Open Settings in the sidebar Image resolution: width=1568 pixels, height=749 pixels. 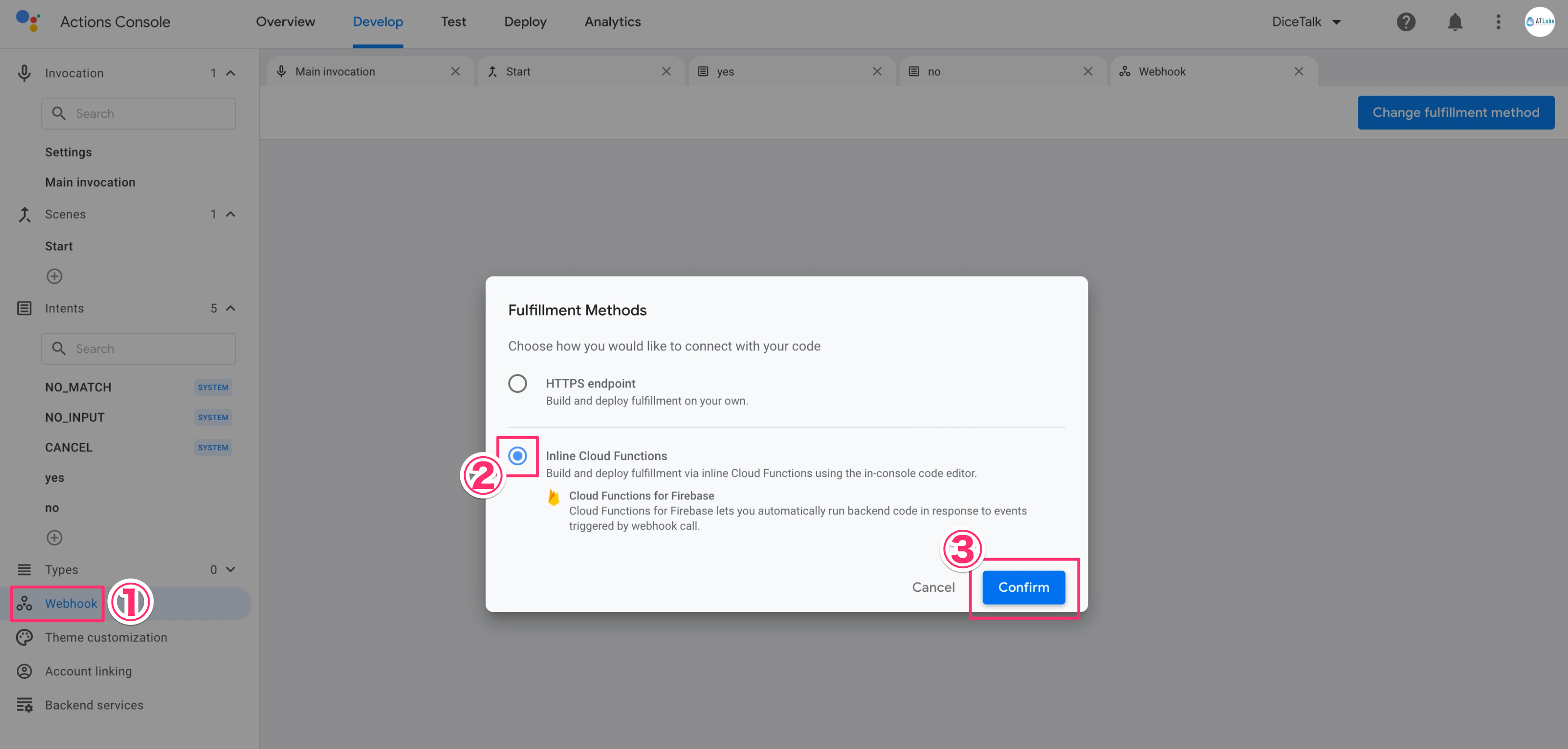coord(68,152)
